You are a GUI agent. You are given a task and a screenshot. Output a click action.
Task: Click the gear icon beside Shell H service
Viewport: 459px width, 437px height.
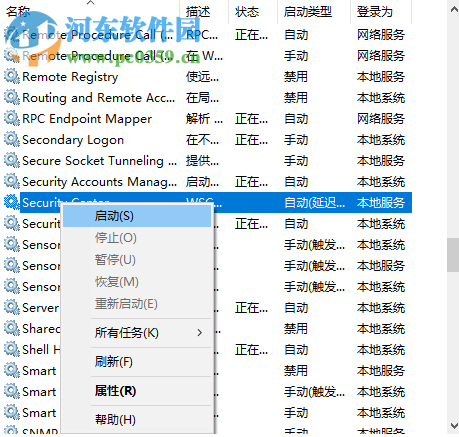click(12, 350)
